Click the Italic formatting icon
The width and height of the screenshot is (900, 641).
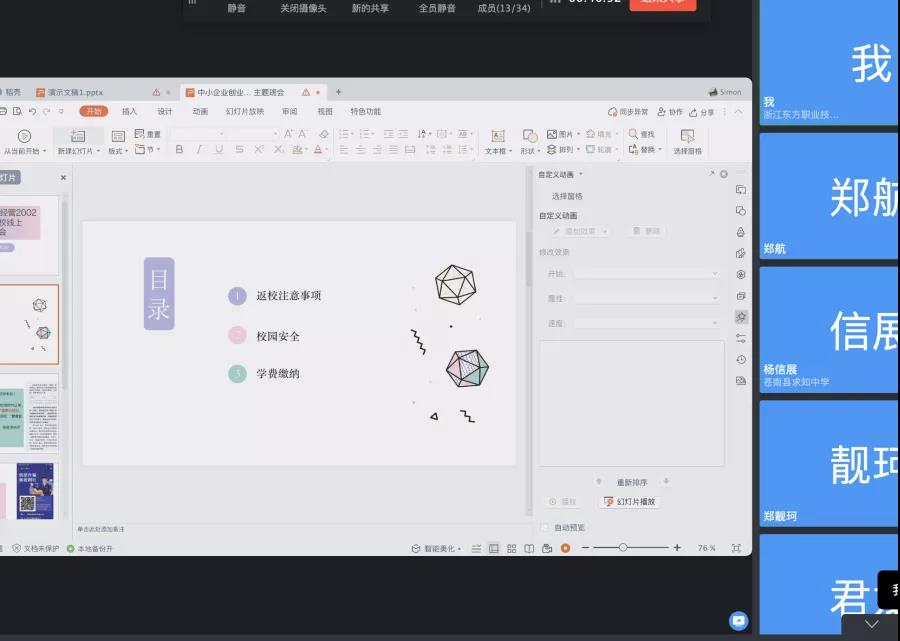tap(198, 150)
